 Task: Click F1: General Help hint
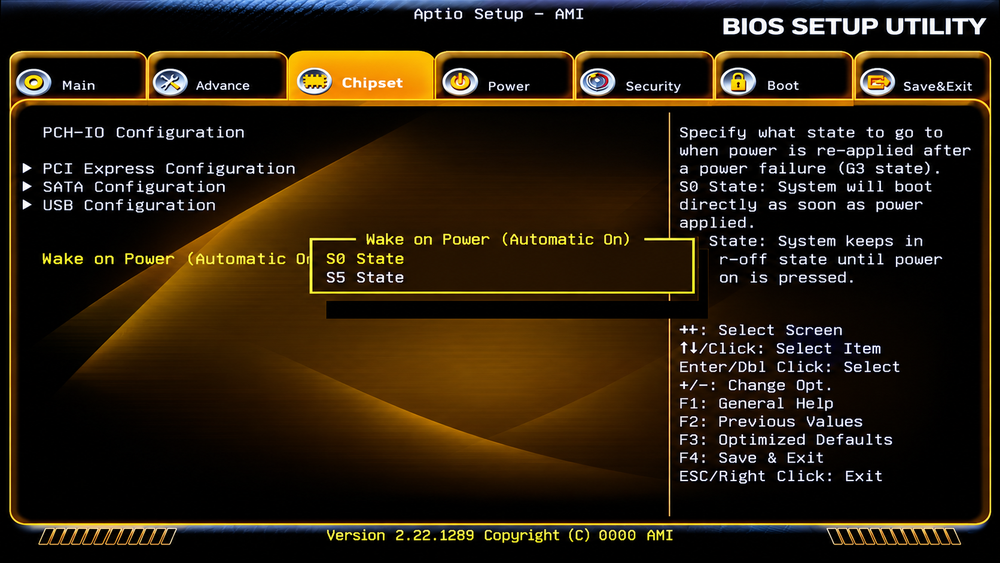click(x=756, y=404)
